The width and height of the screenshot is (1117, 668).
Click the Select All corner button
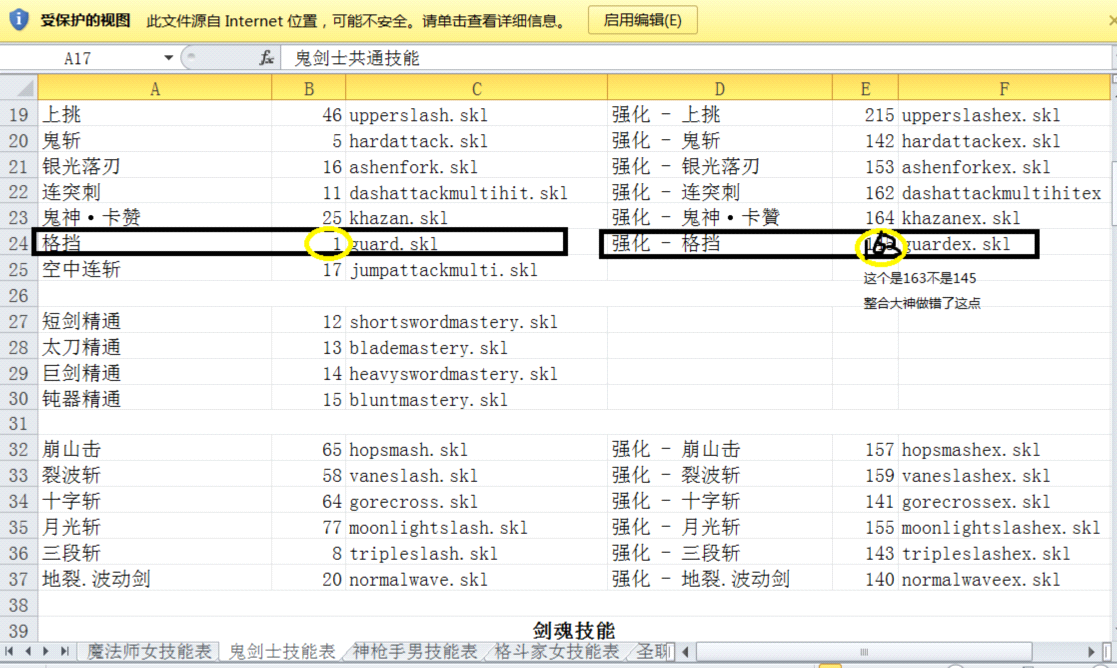tap(19, 88)
